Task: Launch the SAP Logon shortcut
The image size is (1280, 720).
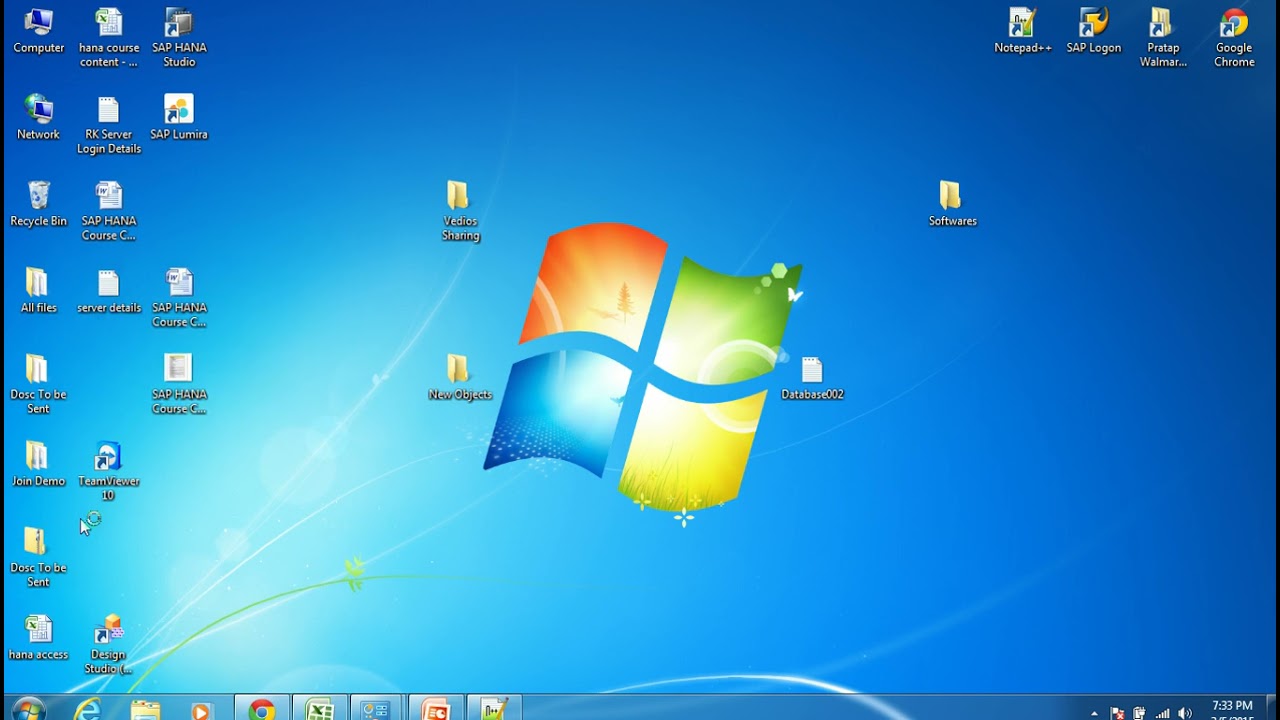Action: [x=1093, y=31]
